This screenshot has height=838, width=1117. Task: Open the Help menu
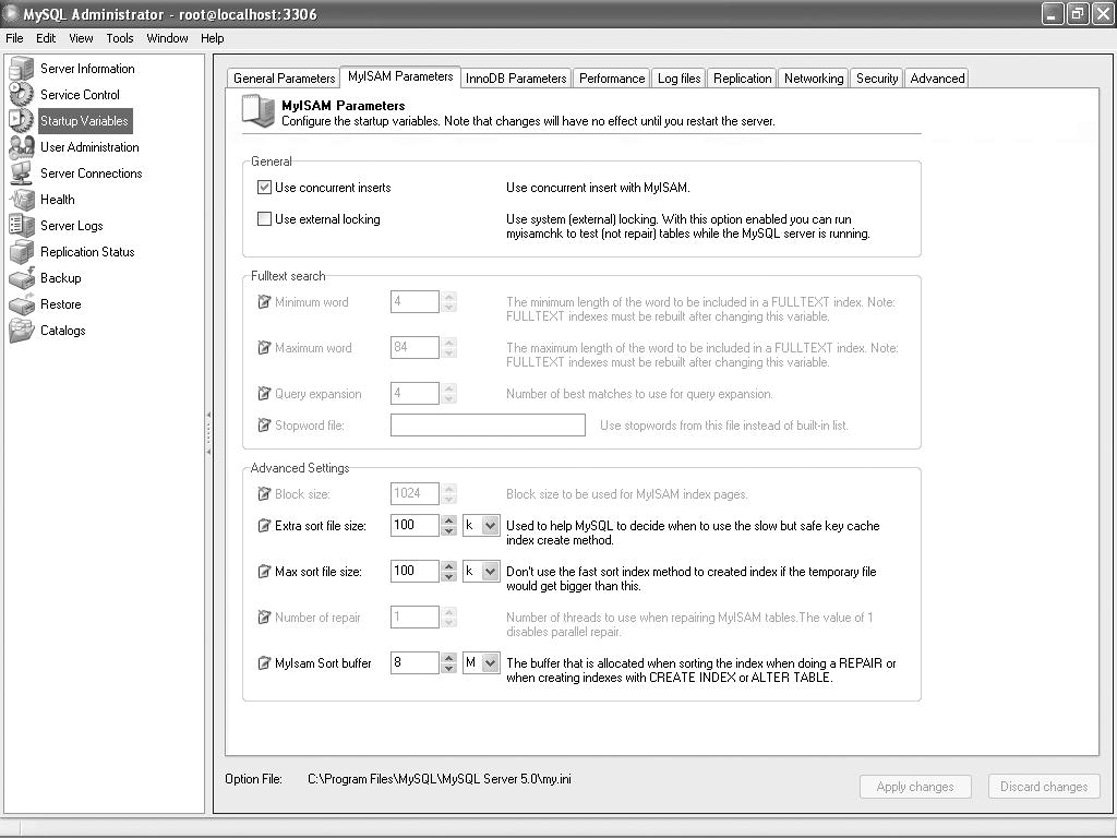212,38
